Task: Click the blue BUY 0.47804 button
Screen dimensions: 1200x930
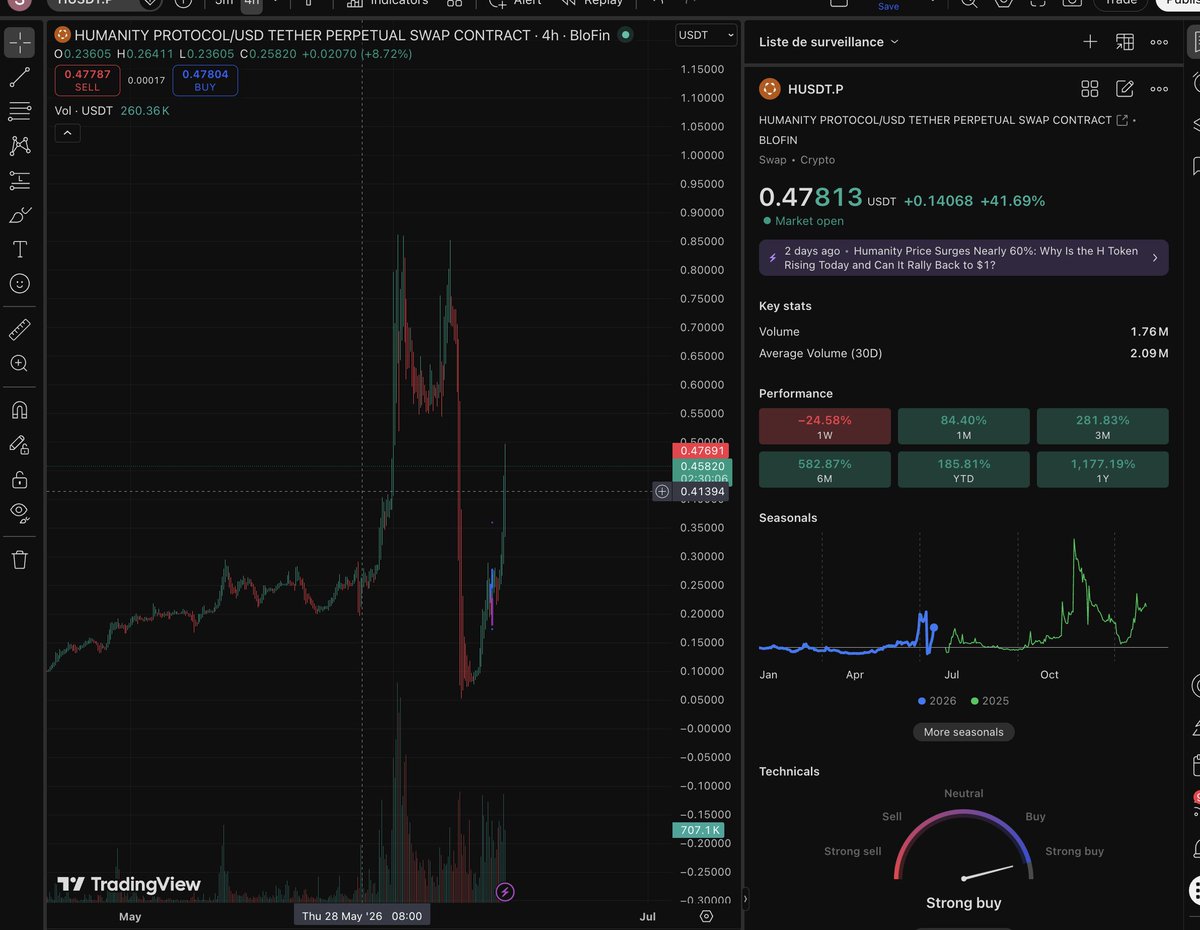Action: coord(205,80)
